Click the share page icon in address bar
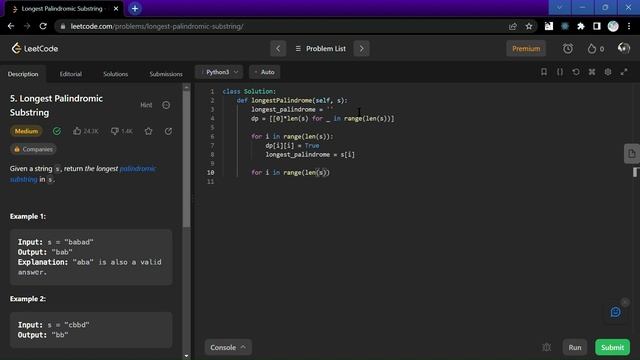Image resolution: width=640 pixels, height=360 pixels. pyautogui.click(x=513, y=26)
